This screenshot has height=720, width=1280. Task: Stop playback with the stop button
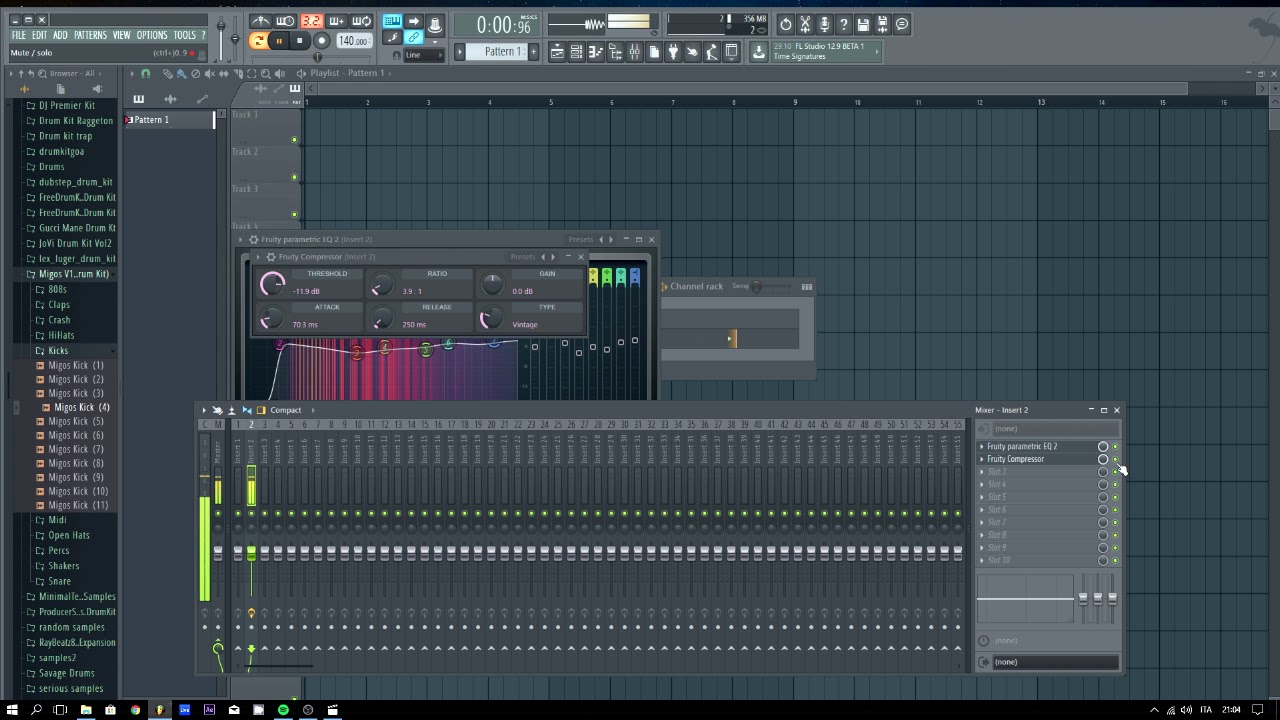[299, 41]
